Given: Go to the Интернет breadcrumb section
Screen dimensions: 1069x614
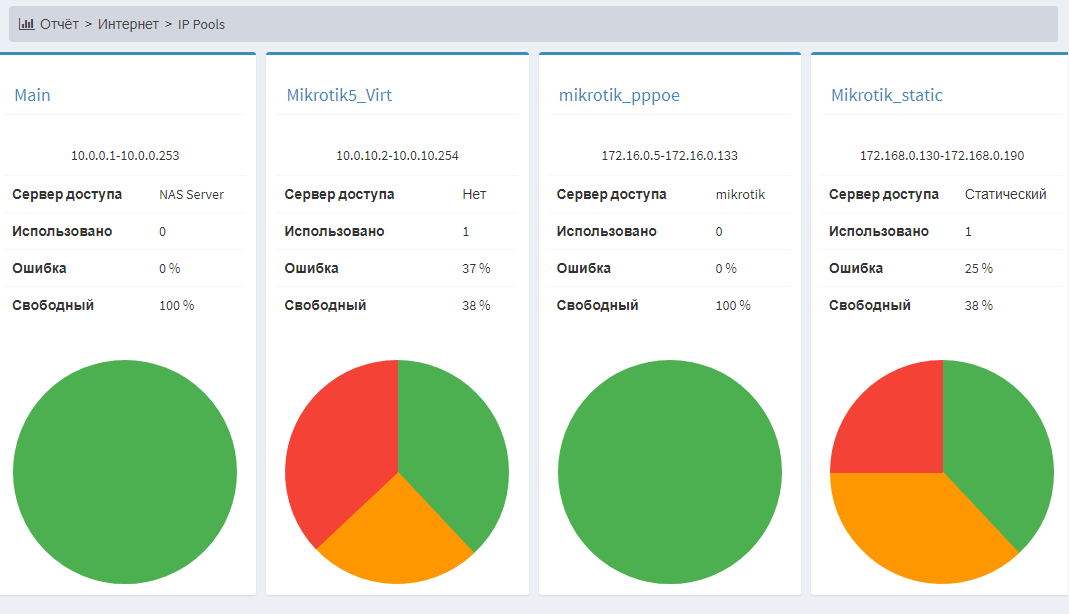Looking at the screenshot, I should (128, 24).
